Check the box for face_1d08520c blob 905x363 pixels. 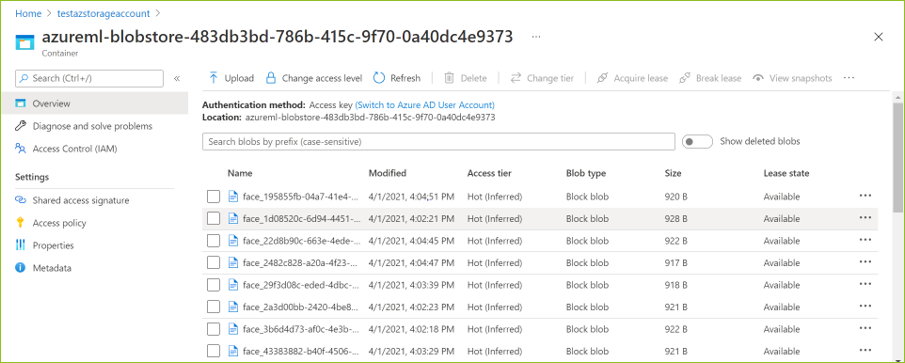pyautogui.click(x=214, y=219)
